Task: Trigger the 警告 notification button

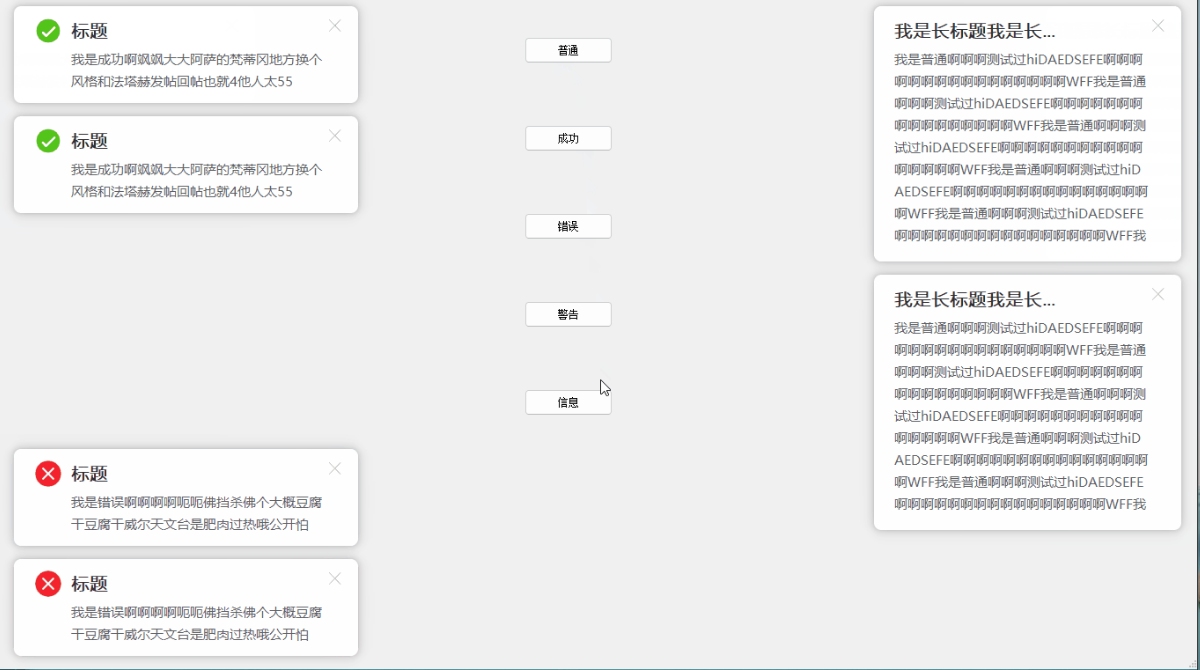Action: pos(568,314)
